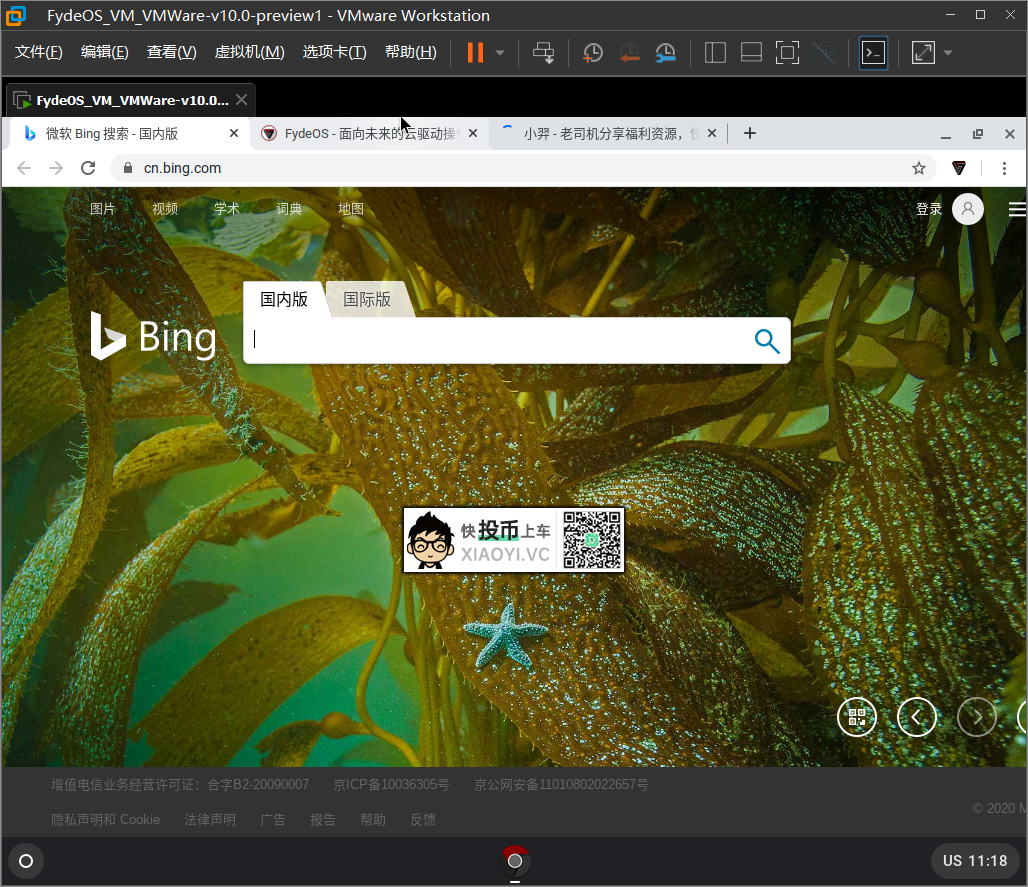Show previous Bing background image

pos(916,716)
